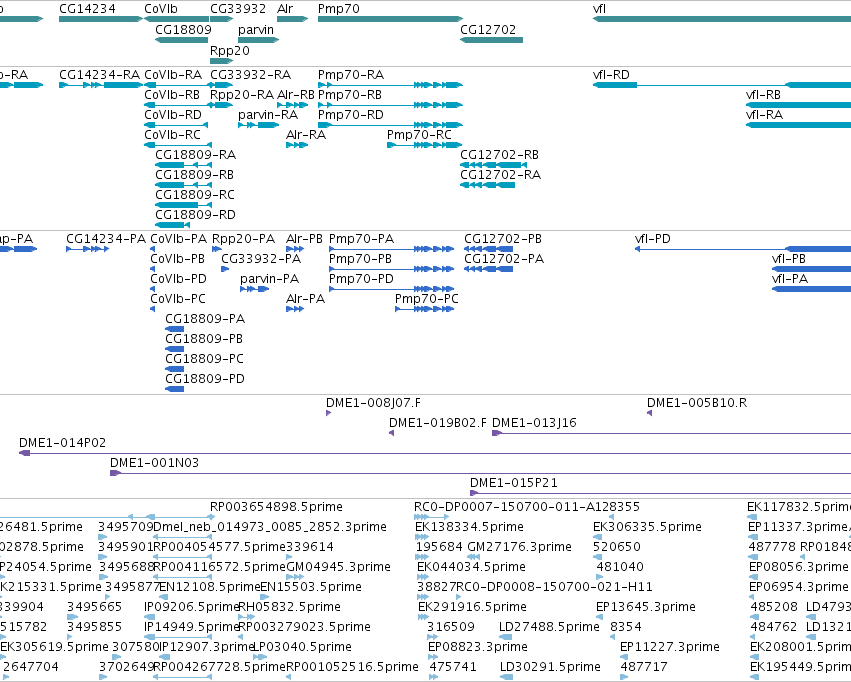Select protein CoVIb-PA
Screen dimensions: 851x682
click(153, 249)
